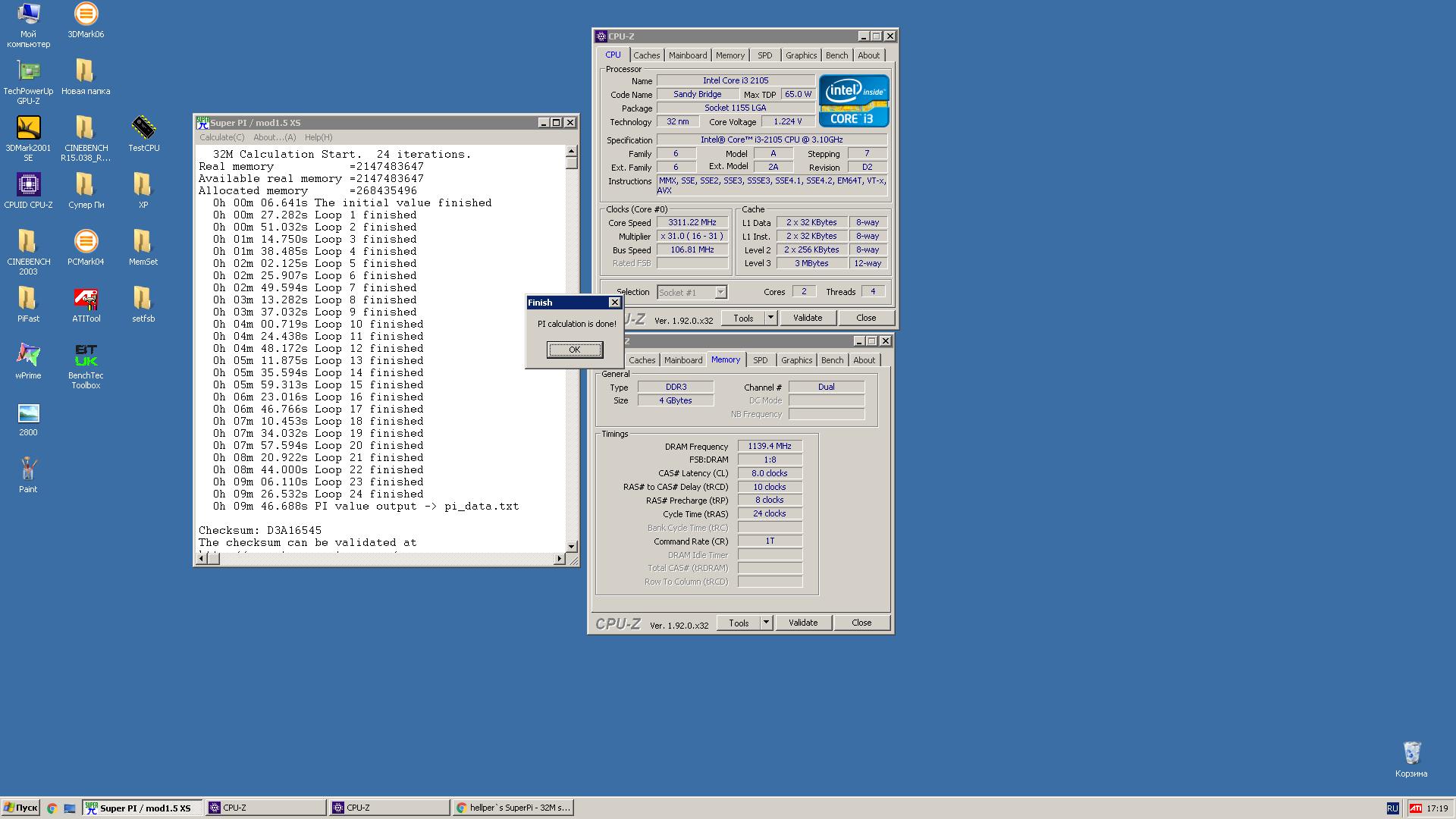Viewport: 1456px width, 819px height.
Task: Click Super PI horizontal scroll left arrow
Action: point(202,559)
